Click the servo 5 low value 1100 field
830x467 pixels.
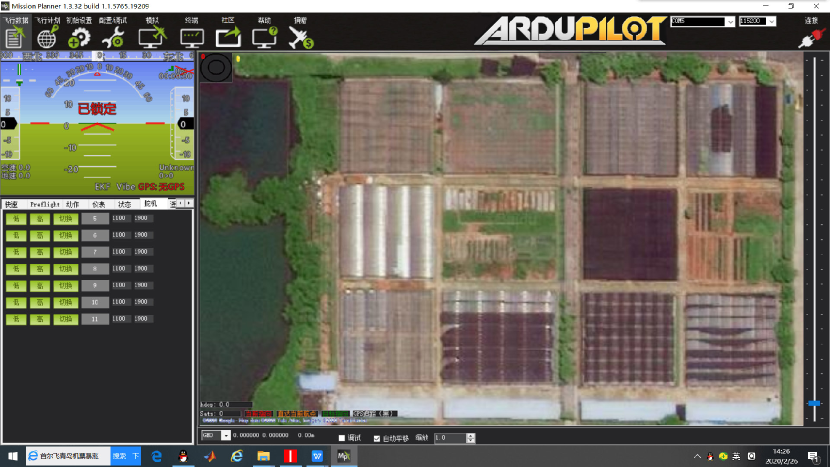tap(119, 218)
